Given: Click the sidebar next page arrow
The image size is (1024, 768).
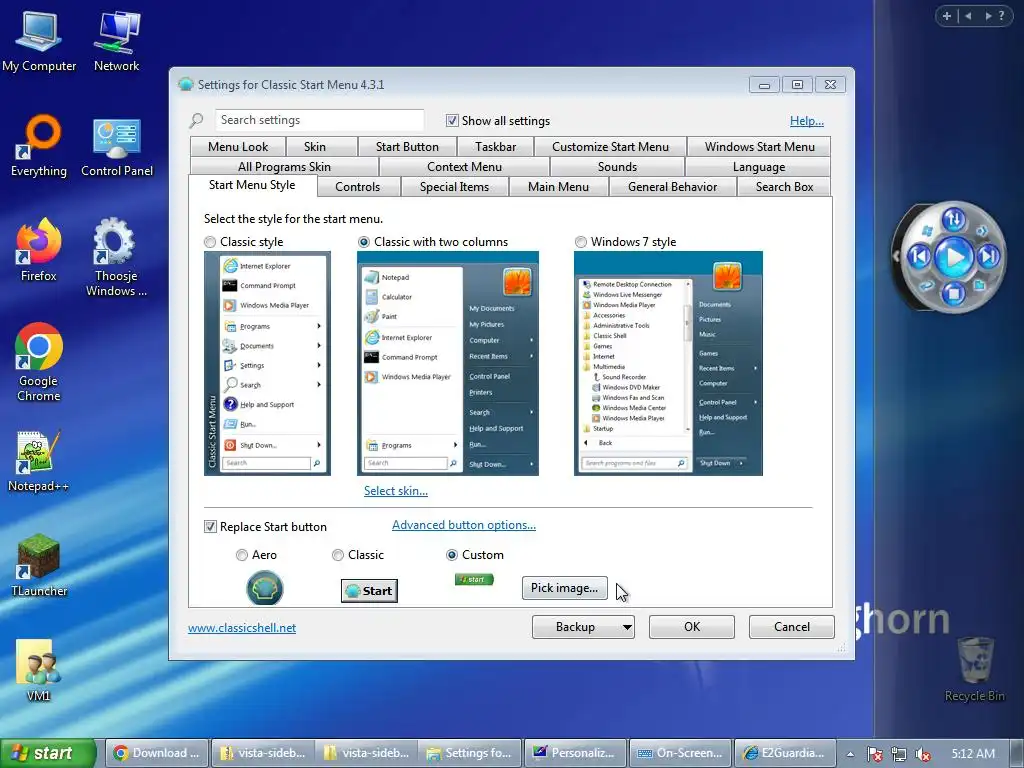Looking at the screenshot, I should point(988,16).
